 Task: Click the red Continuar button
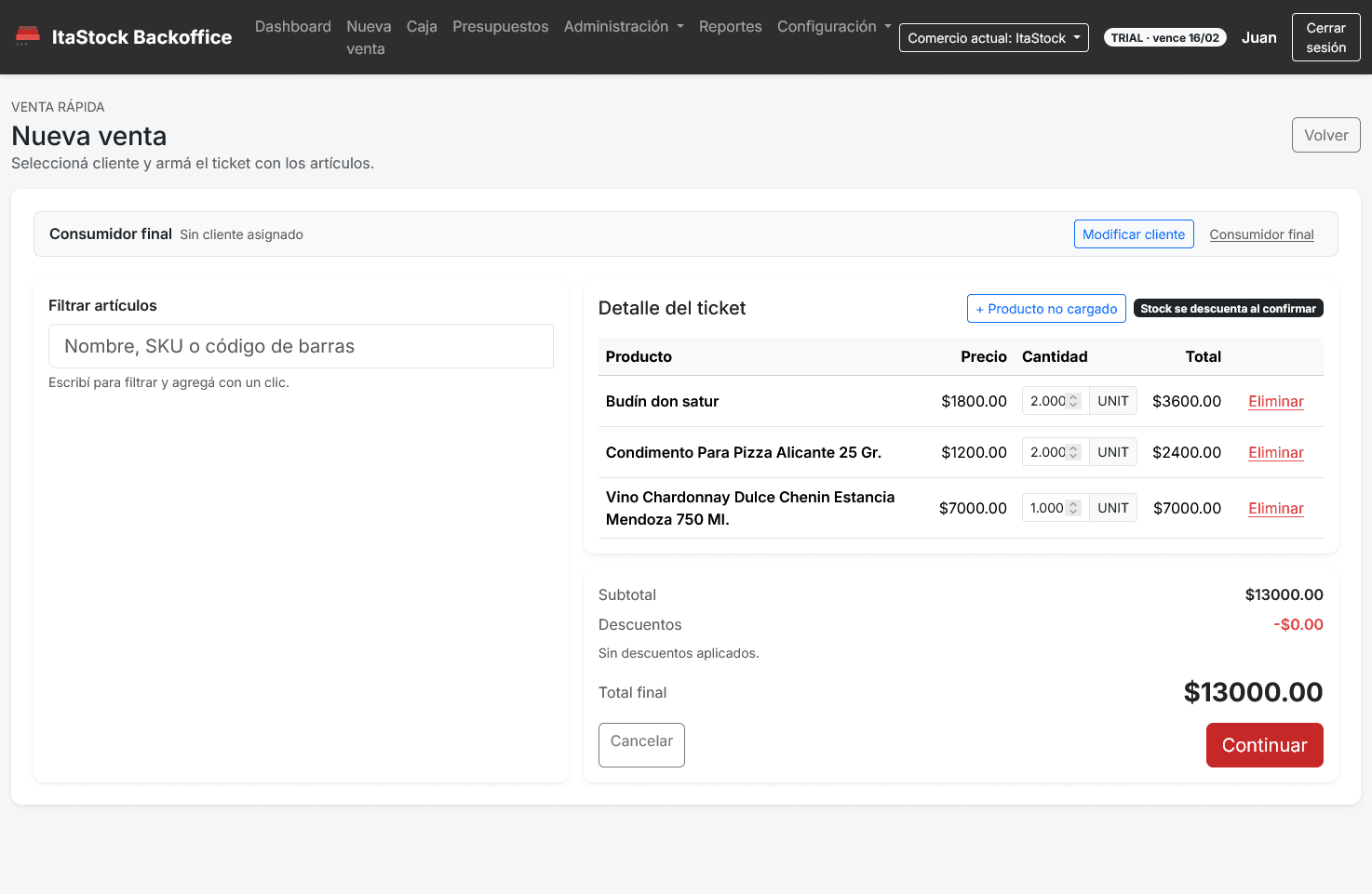(1265, 745)
